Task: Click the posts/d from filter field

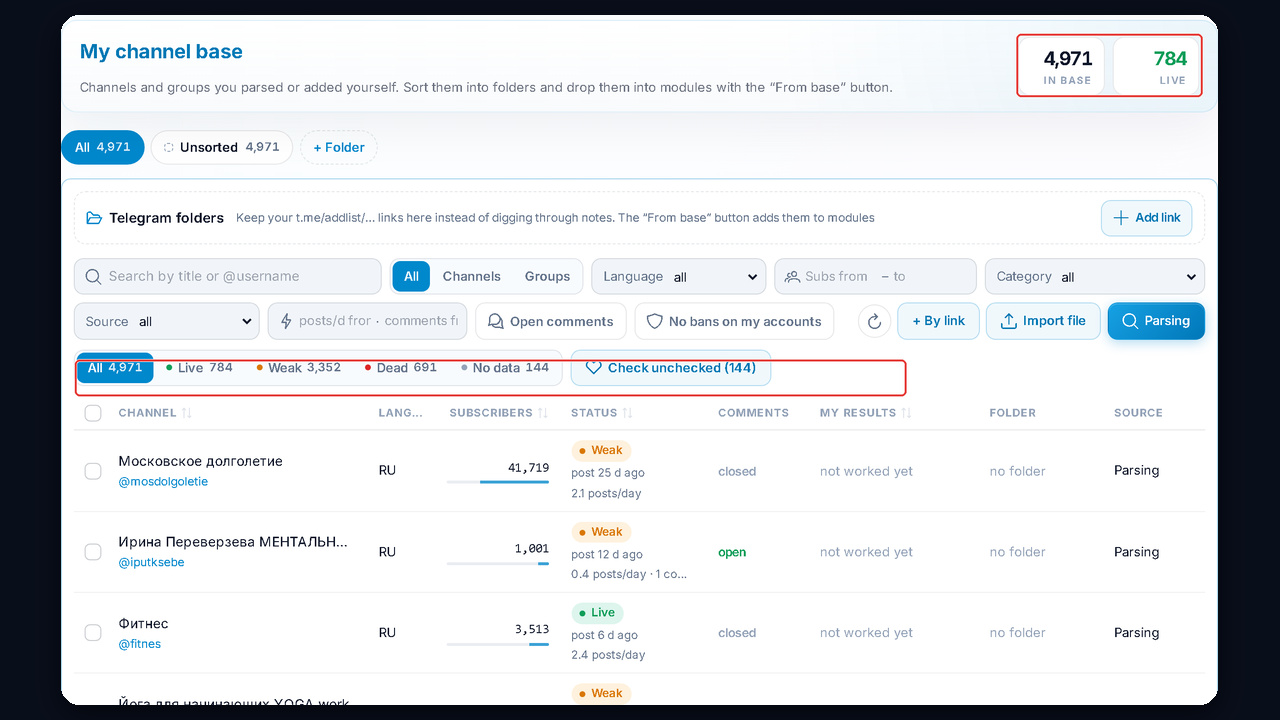Action: click(x=334, y=321)
